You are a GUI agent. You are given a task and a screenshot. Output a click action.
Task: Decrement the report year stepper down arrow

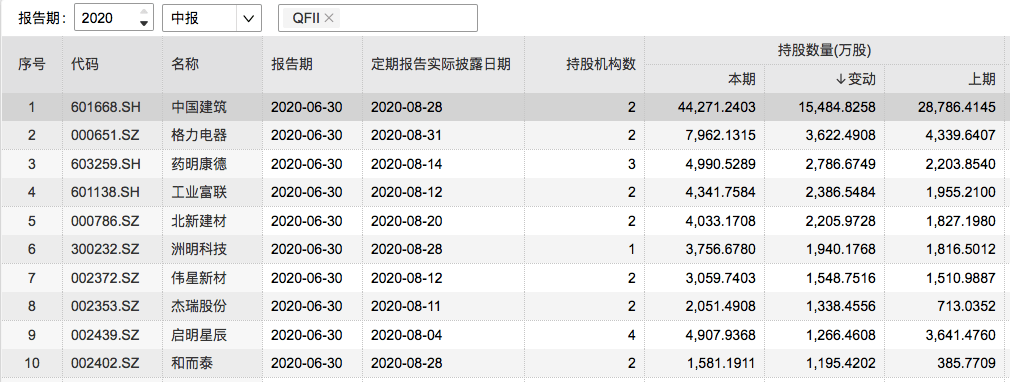(x=144, y=24)
